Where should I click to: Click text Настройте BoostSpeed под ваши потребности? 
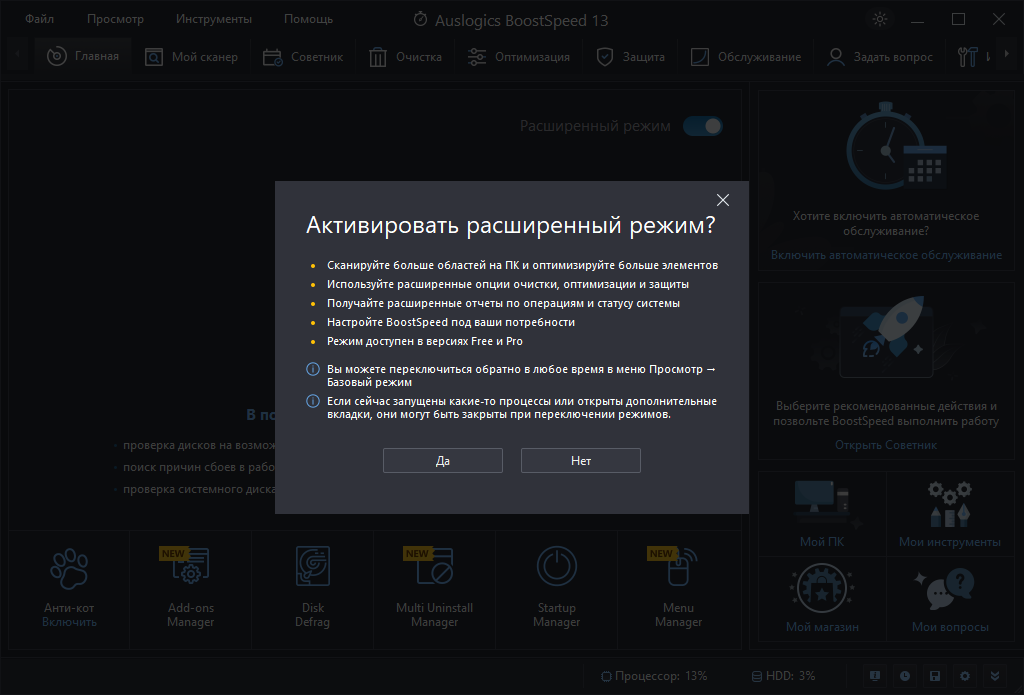[451, 322]
